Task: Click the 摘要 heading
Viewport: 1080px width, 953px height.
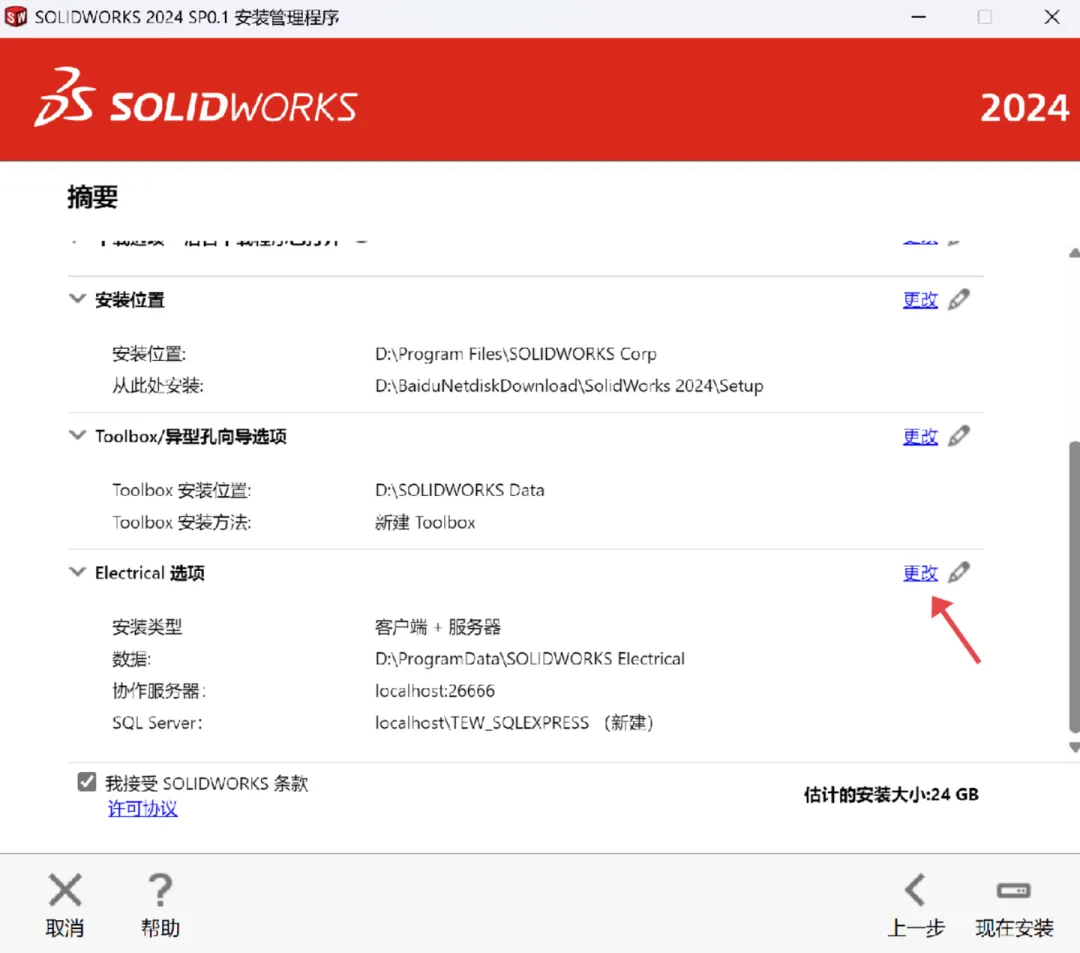Action: click(92, 197)
